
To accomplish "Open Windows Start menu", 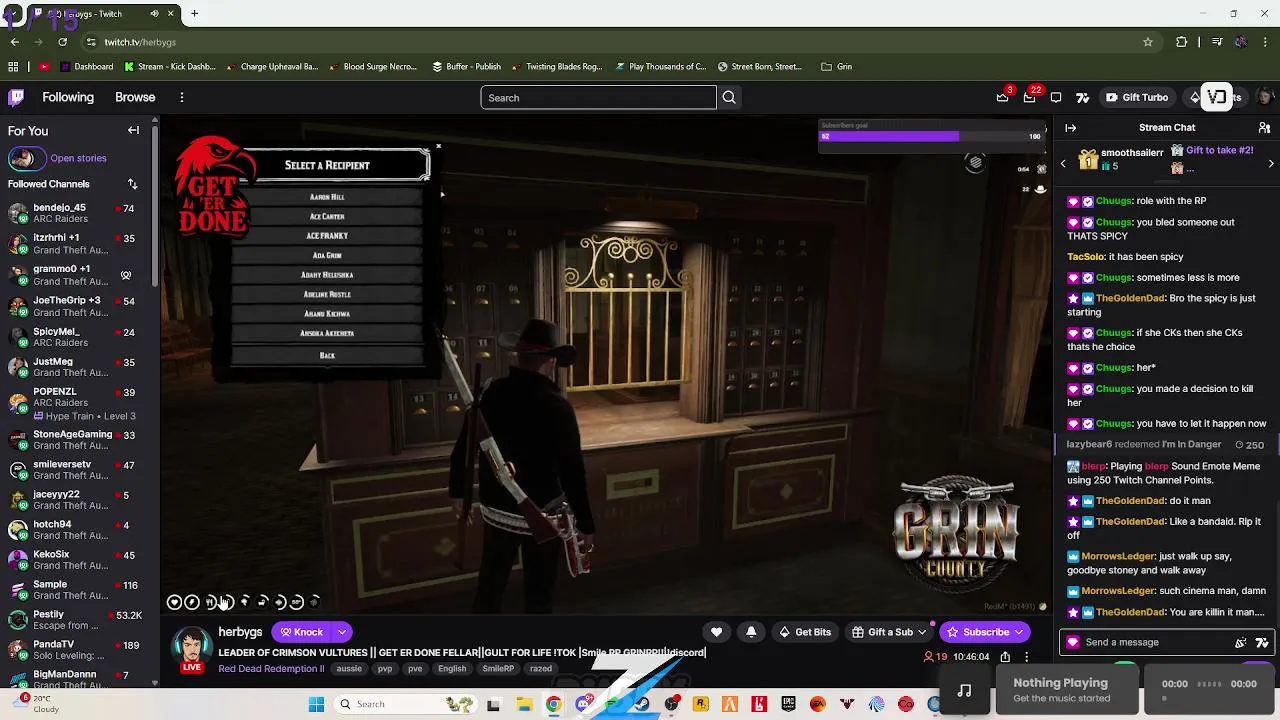I will click(x=316, y=704).
